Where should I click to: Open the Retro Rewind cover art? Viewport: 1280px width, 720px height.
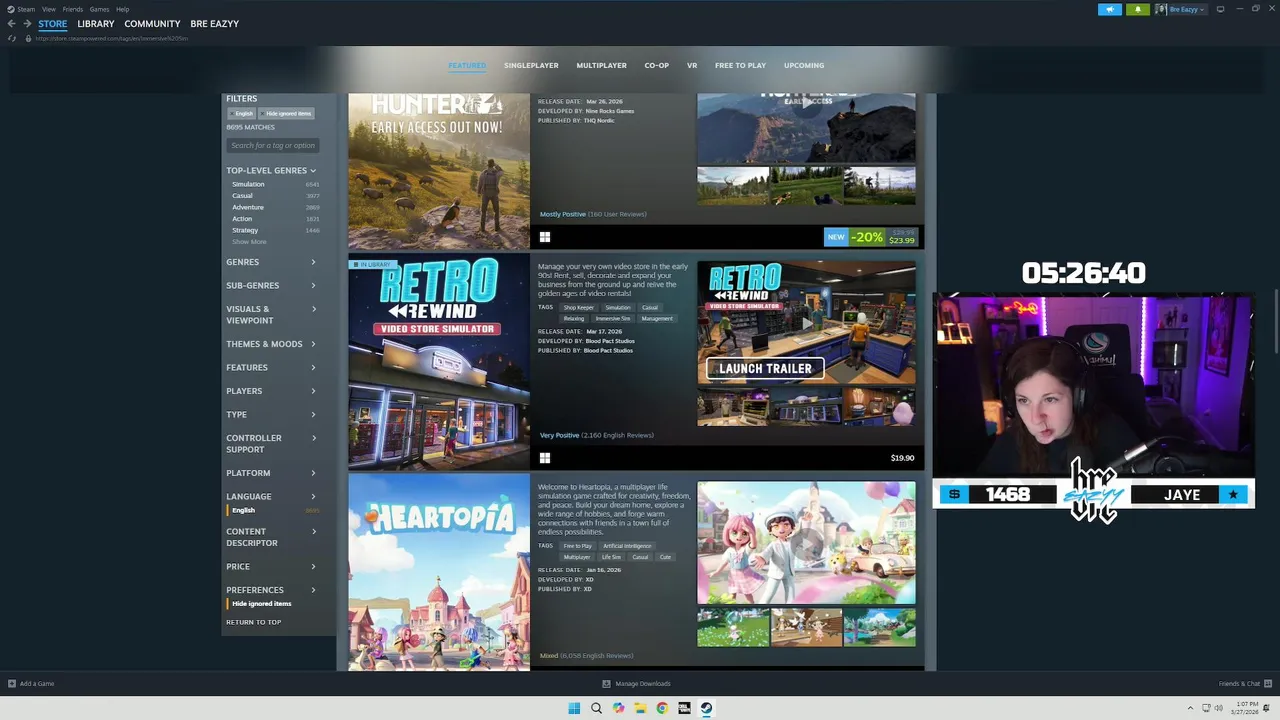pos(439,360)
